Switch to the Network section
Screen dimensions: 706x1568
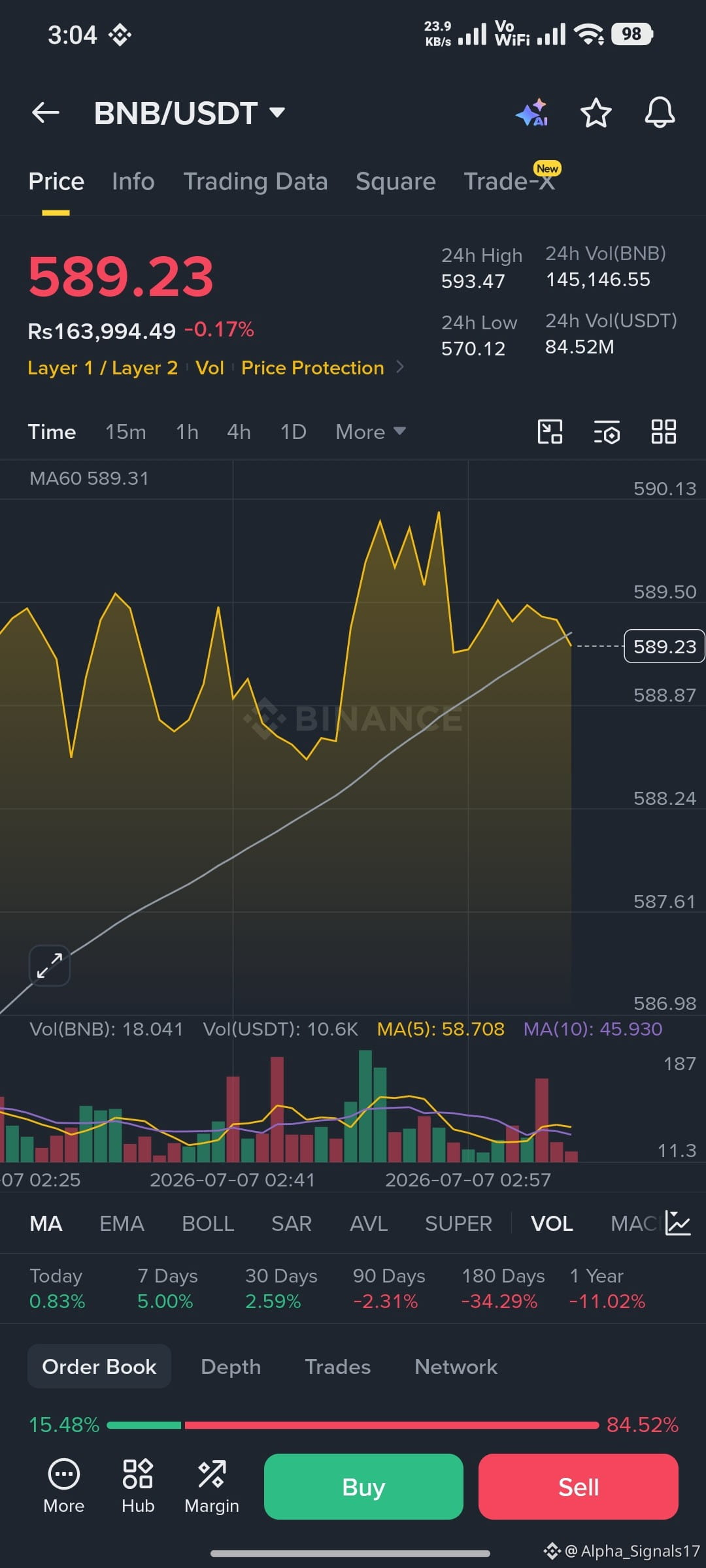(x=456, y=1366)
